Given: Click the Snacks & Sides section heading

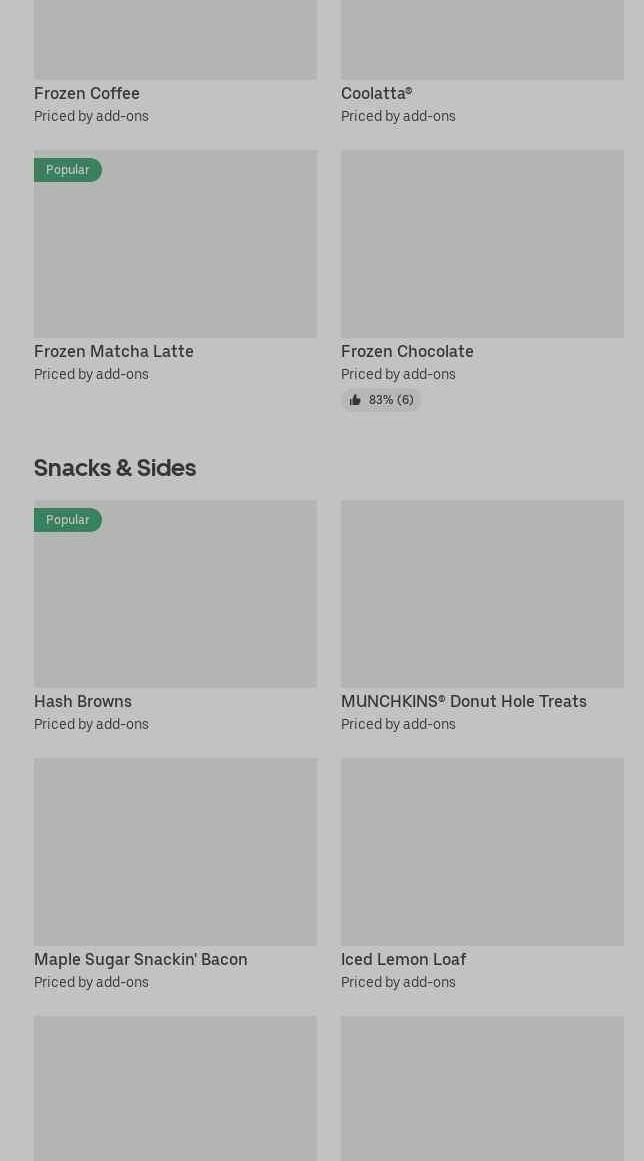Looking at the screenshot, I should point(115,467).
